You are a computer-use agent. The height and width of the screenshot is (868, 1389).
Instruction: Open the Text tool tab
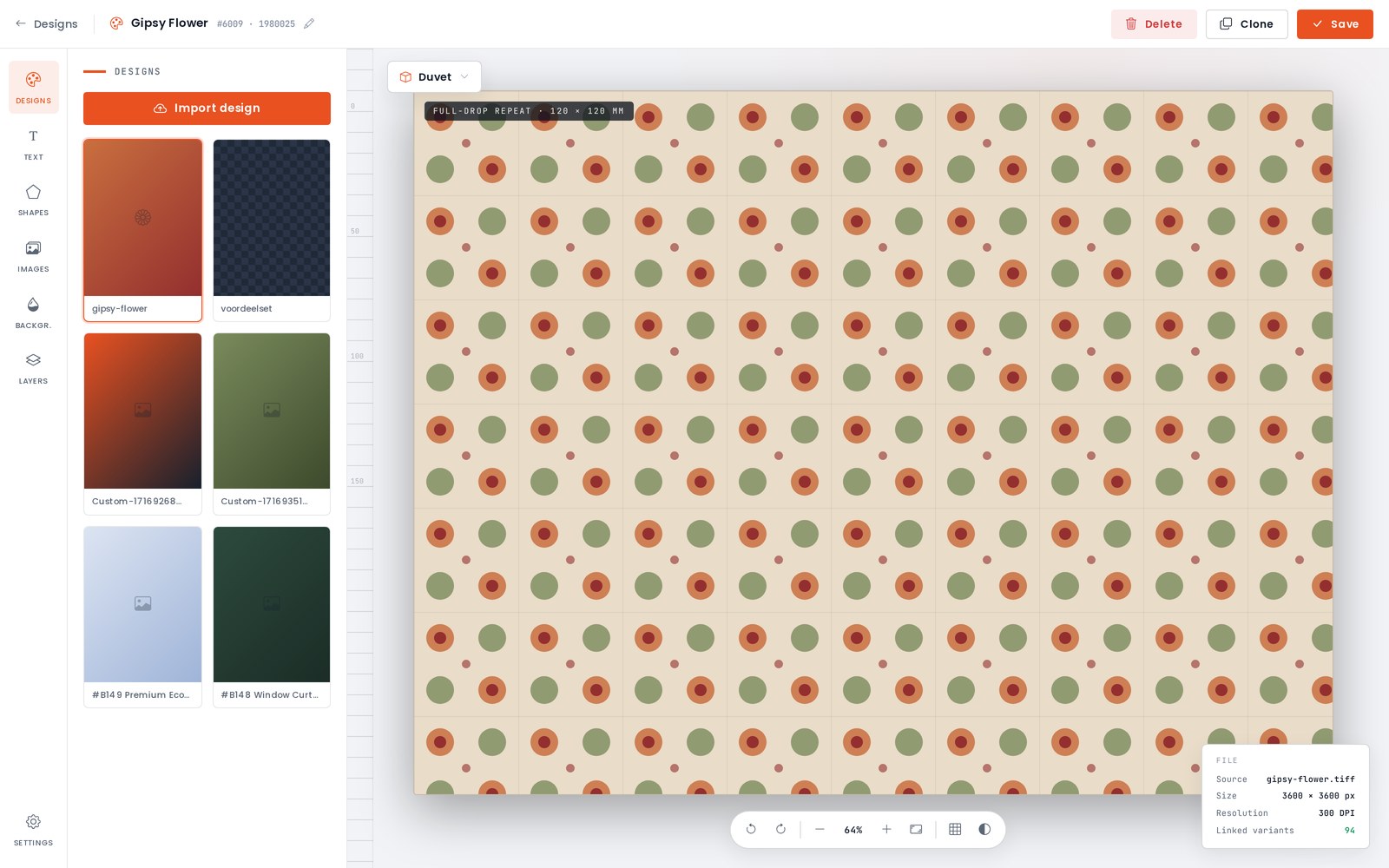tap(34, 144)
